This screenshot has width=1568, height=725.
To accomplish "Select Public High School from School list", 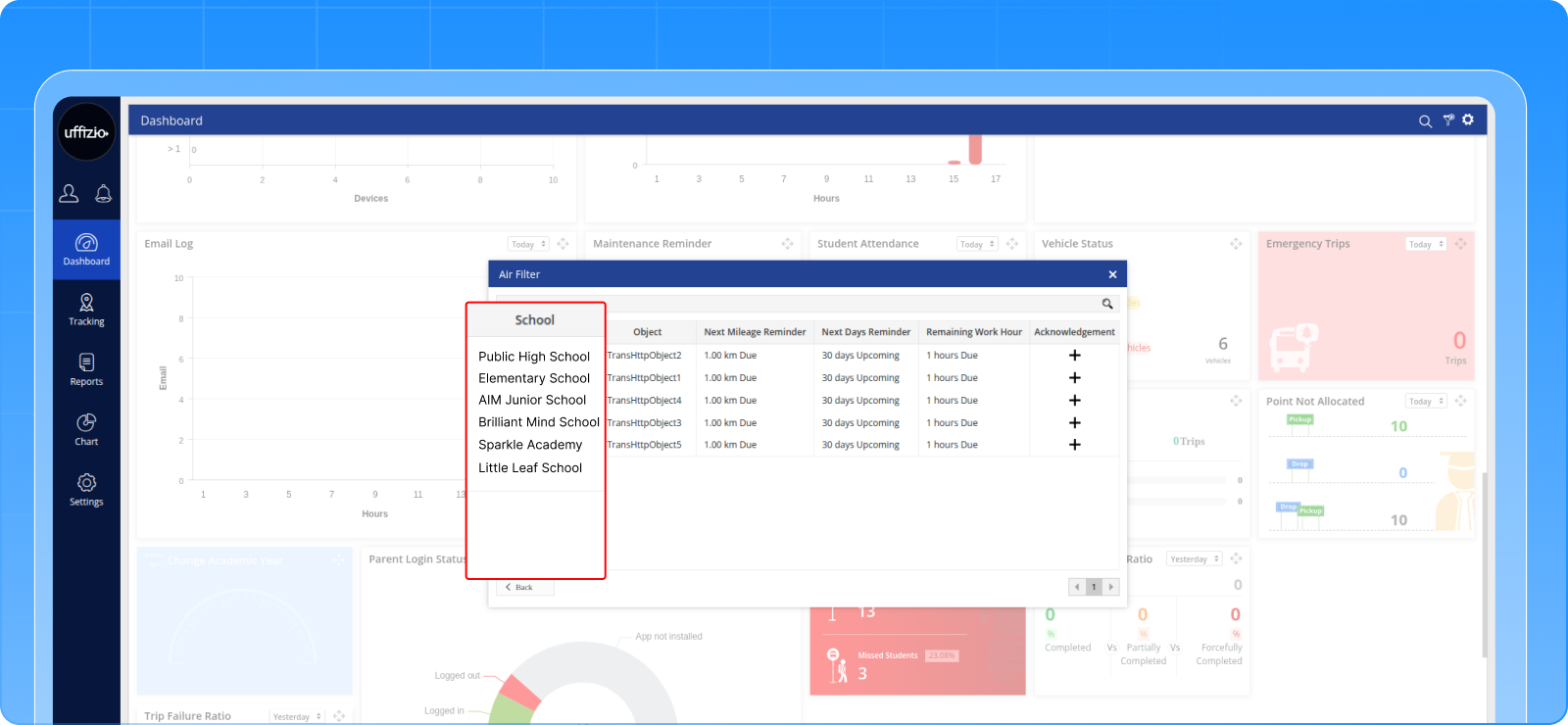I will (534, 357).
